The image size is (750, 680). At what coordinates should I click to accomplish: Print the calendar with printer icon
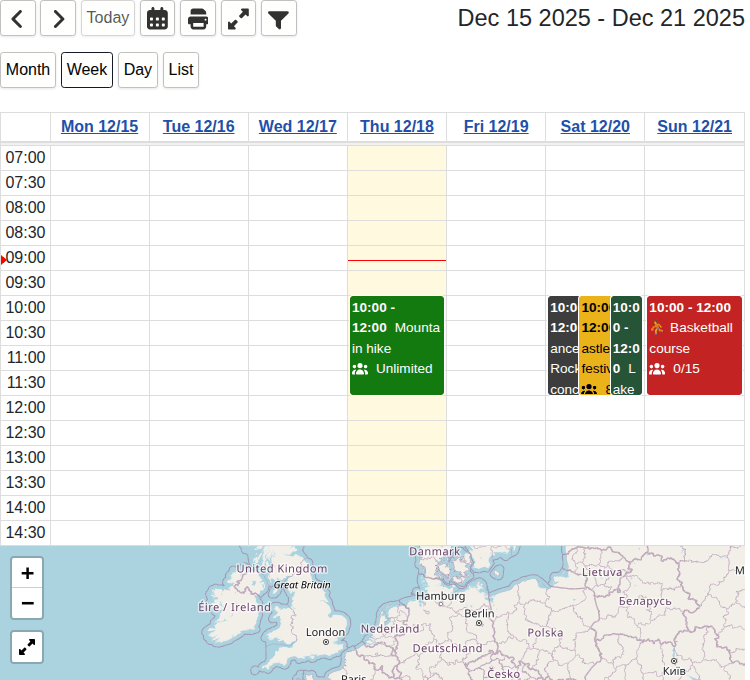198,18
